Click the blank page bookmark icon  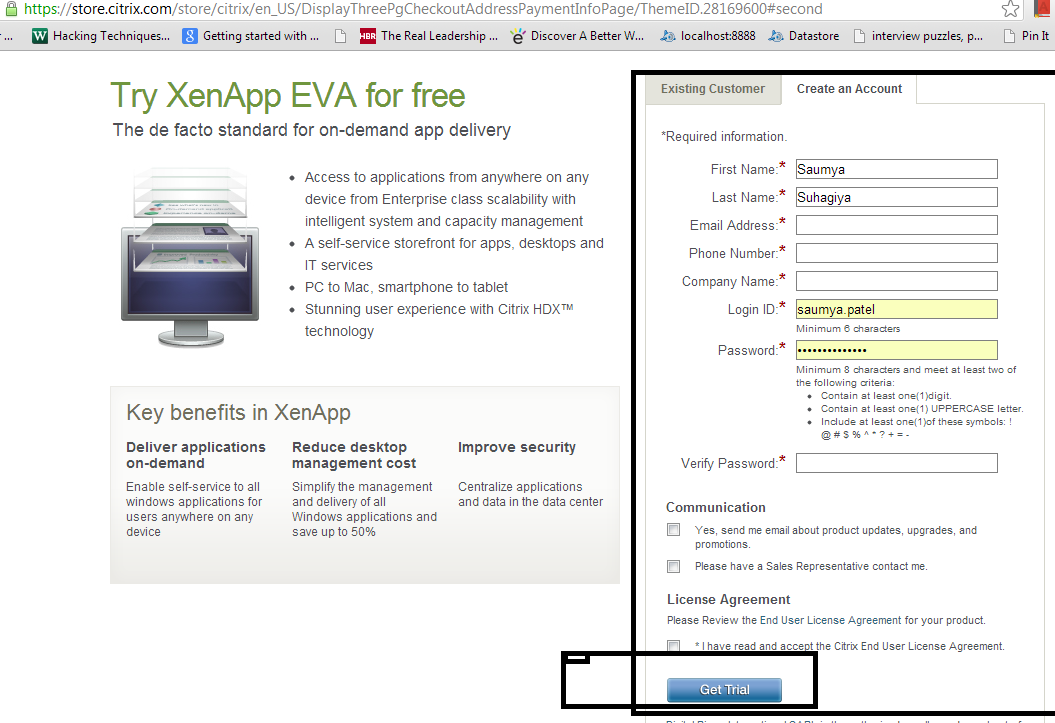(x=340, y=36)
